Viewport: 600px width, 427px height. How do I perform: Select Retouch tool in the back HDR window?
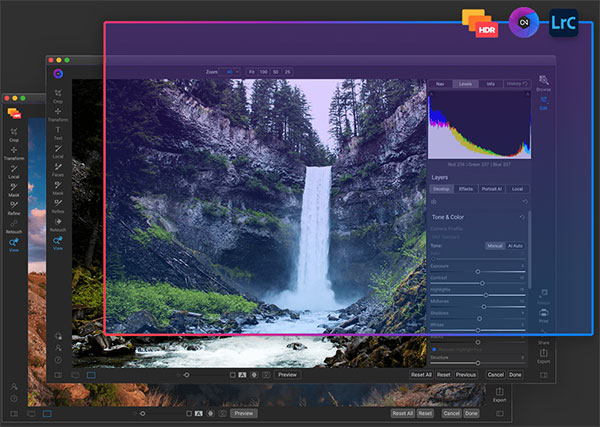(x=14, y=226)
